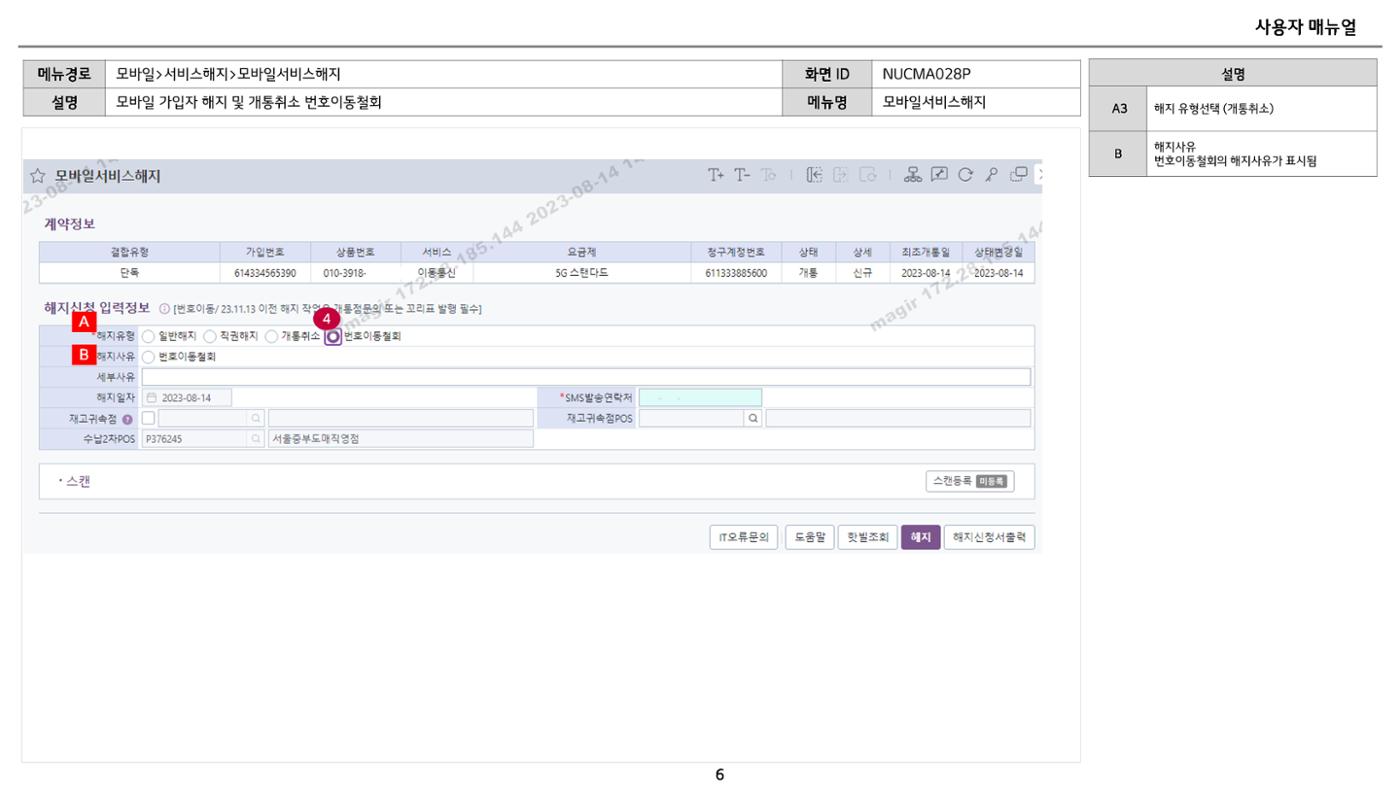The height and width of the screenshot is (788, 1400).
Task: Favorite 모바일서비스해지 with the star icon
Action: [38, 176]
